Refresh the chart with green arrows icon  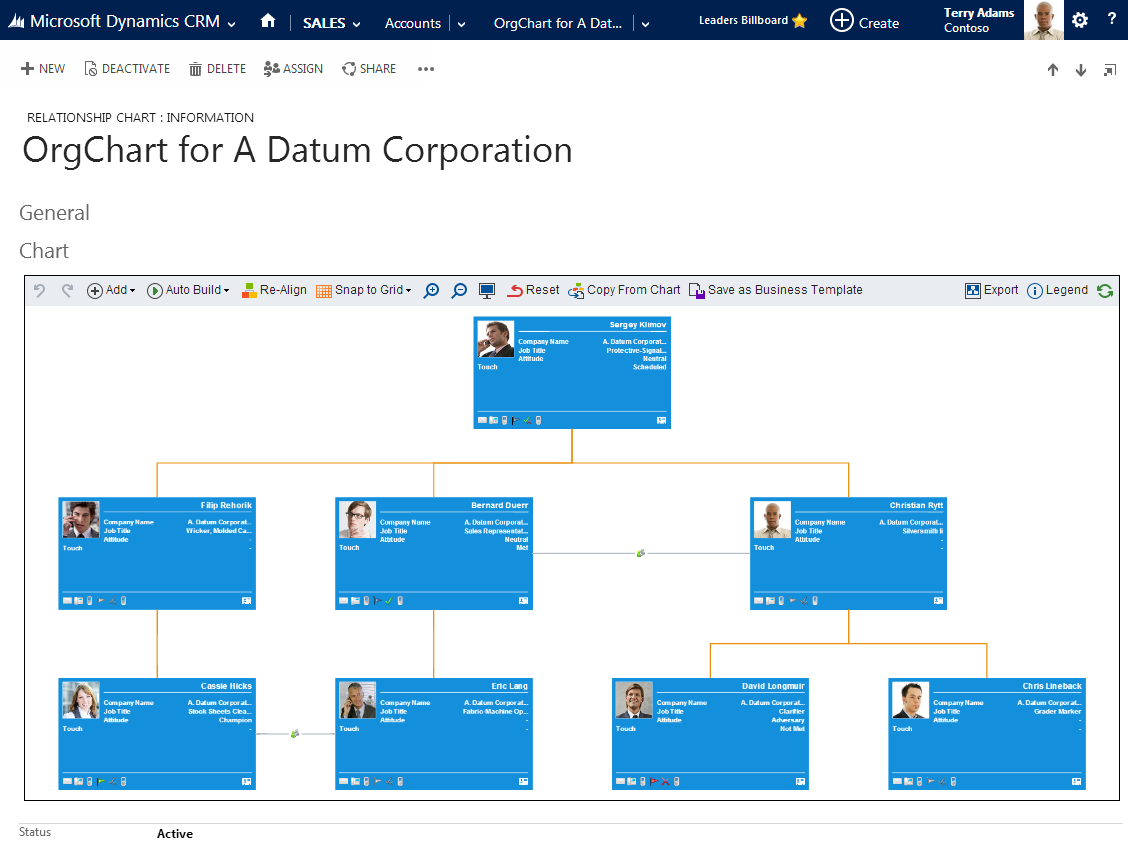coord(1105,291)
